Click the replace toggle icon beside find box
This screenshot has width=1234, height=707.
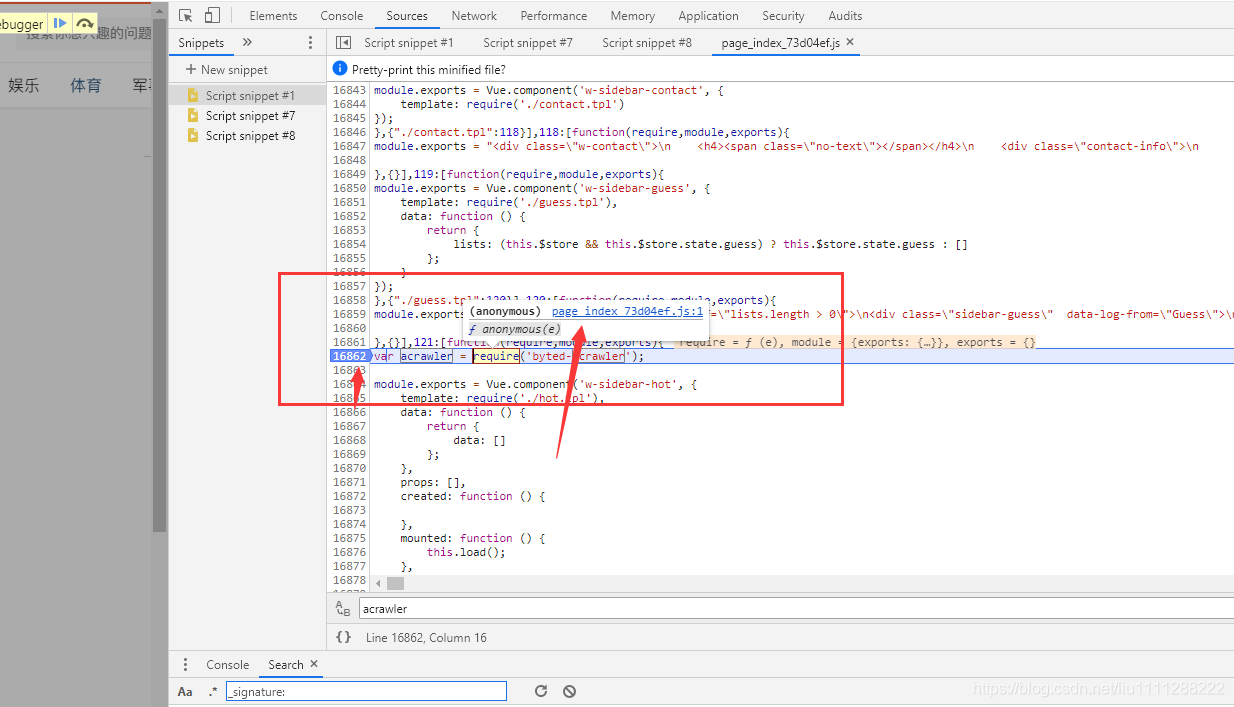click(x=343, y=608)
